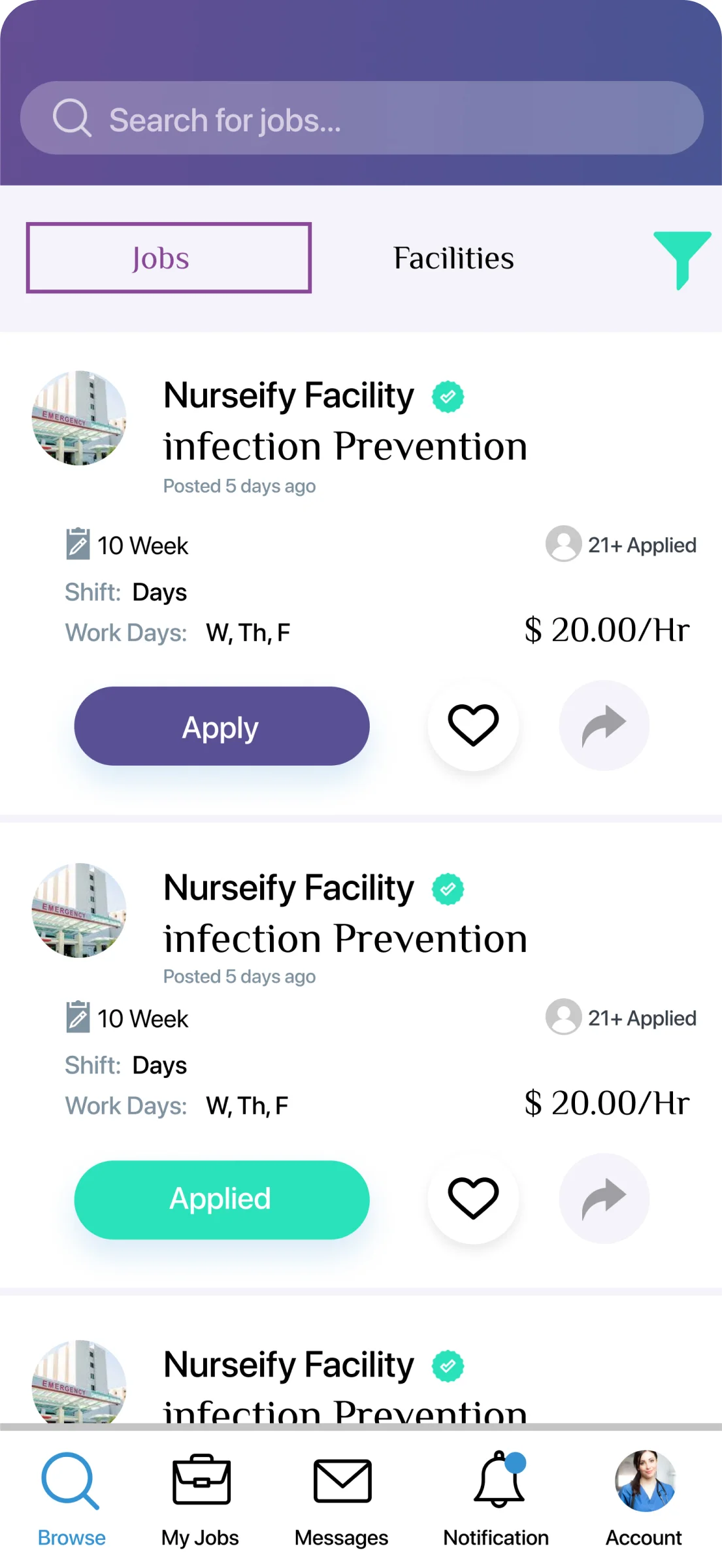This screenshot has width=722, height=1568.
Task: Share the second job listing
Action: click(604, 1198)
